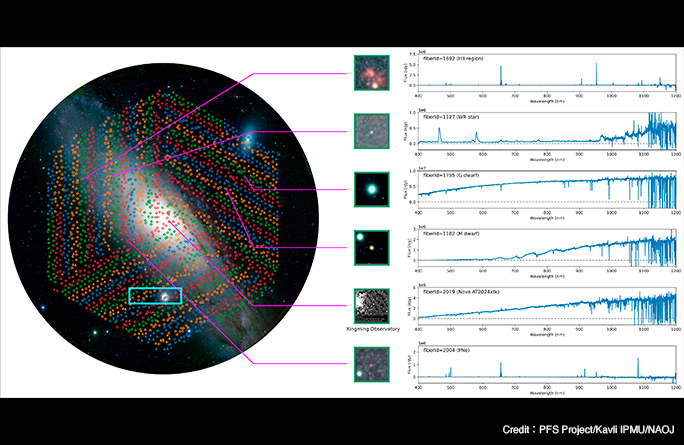Click the cyan rectangle on the galaxy
684x445 pixels.
point(154,296)
